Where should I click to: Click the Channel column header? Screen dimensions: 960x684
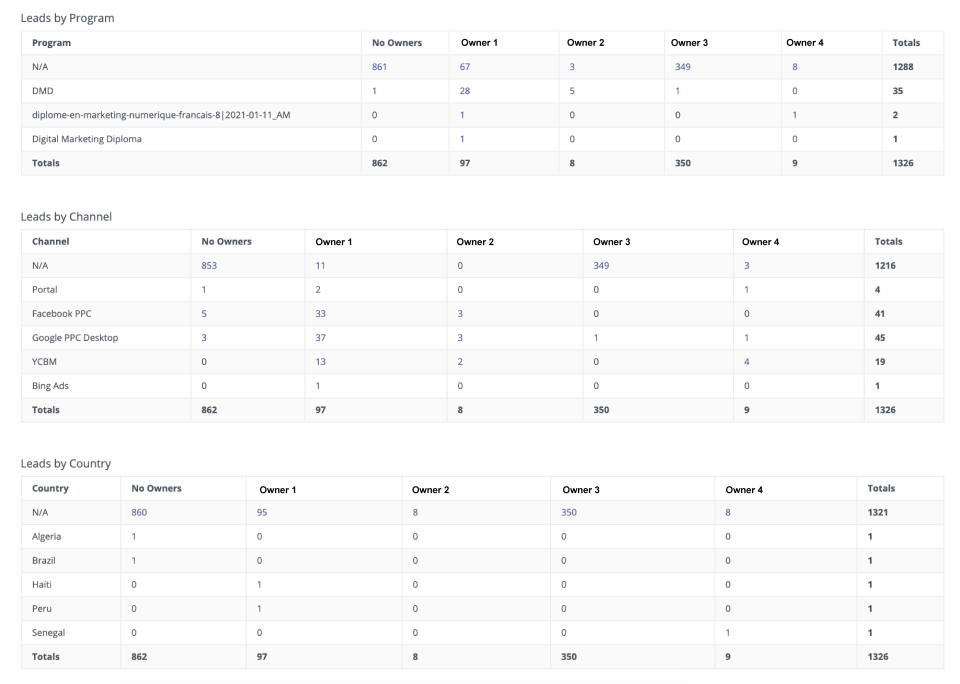pyautogui.click(x=51, y=241)
